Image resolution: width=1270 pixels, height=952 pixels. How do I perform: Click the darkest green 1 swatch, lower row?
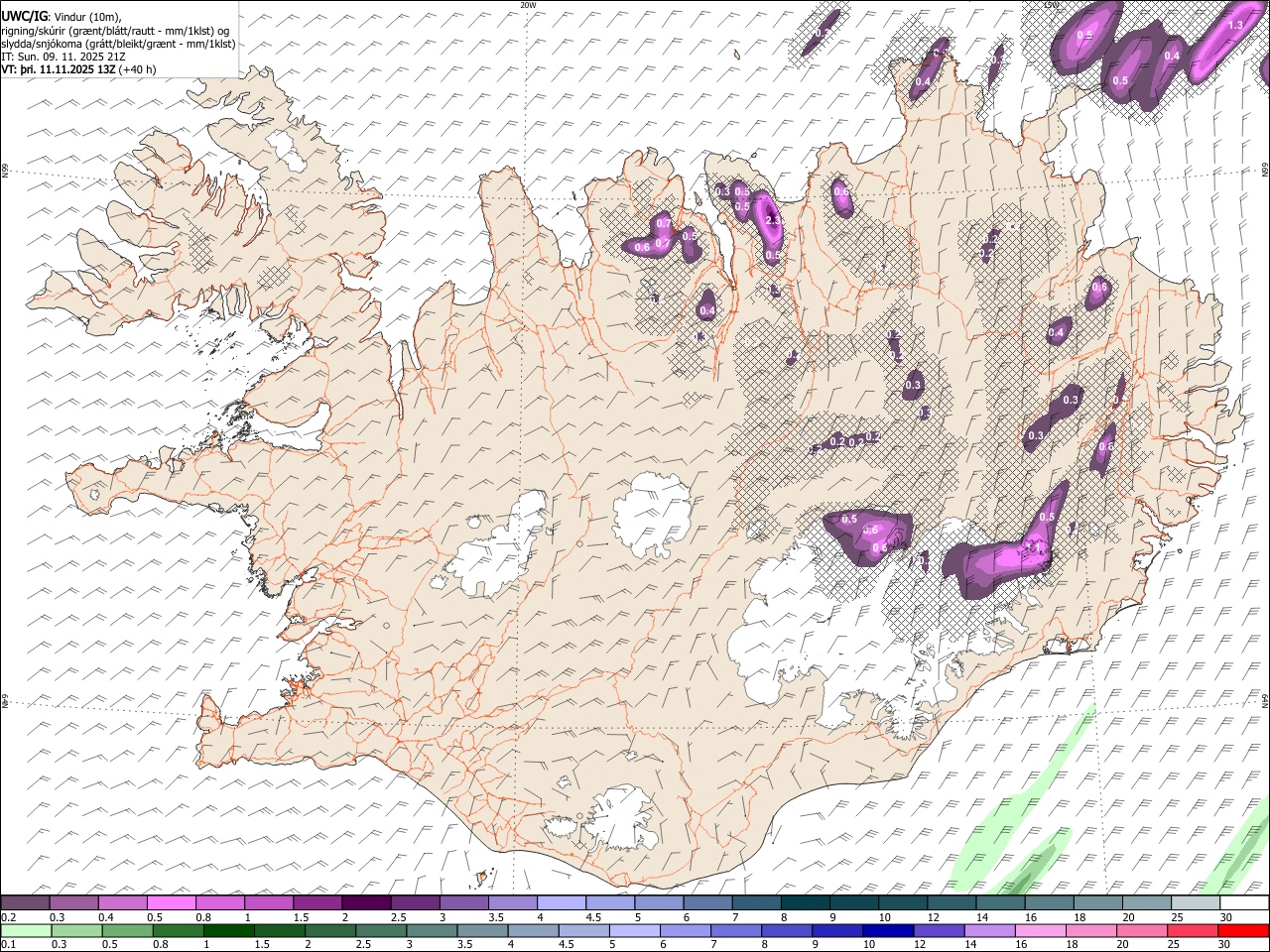pyautogui.click(x=229, y=930)
